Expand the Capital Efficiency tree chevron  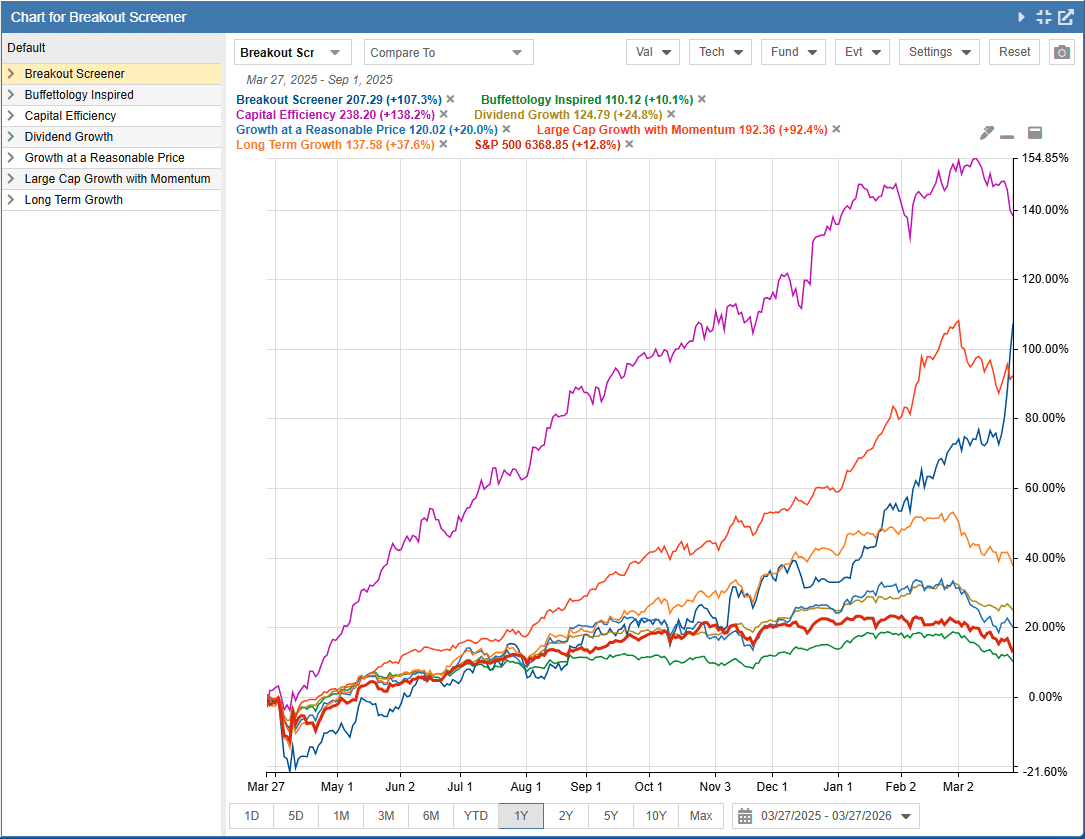(11, 116)
